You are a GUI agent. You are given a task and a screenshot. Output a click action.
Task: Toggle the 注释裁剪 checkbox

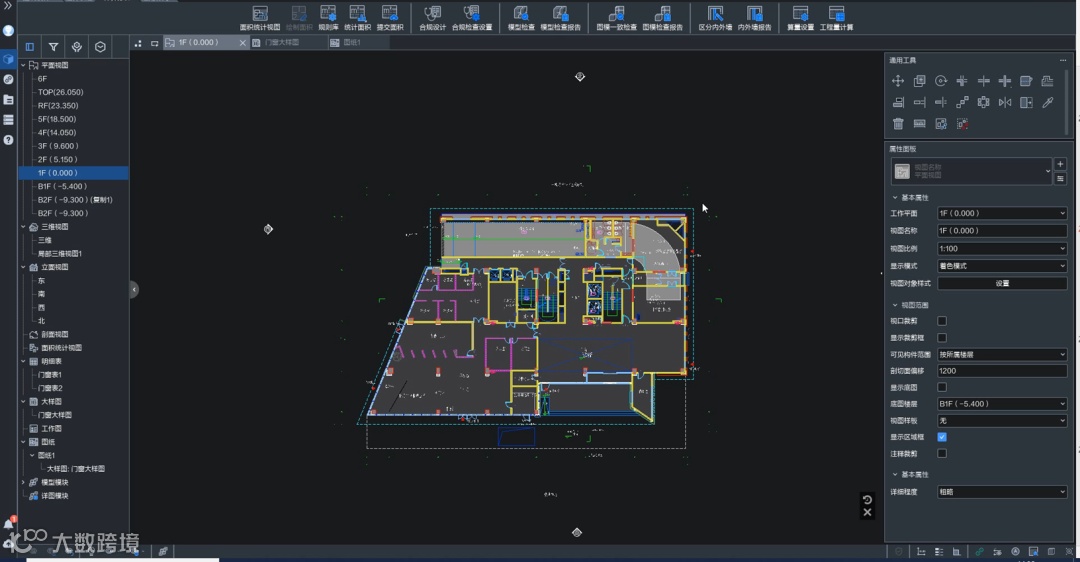point(942,453)
